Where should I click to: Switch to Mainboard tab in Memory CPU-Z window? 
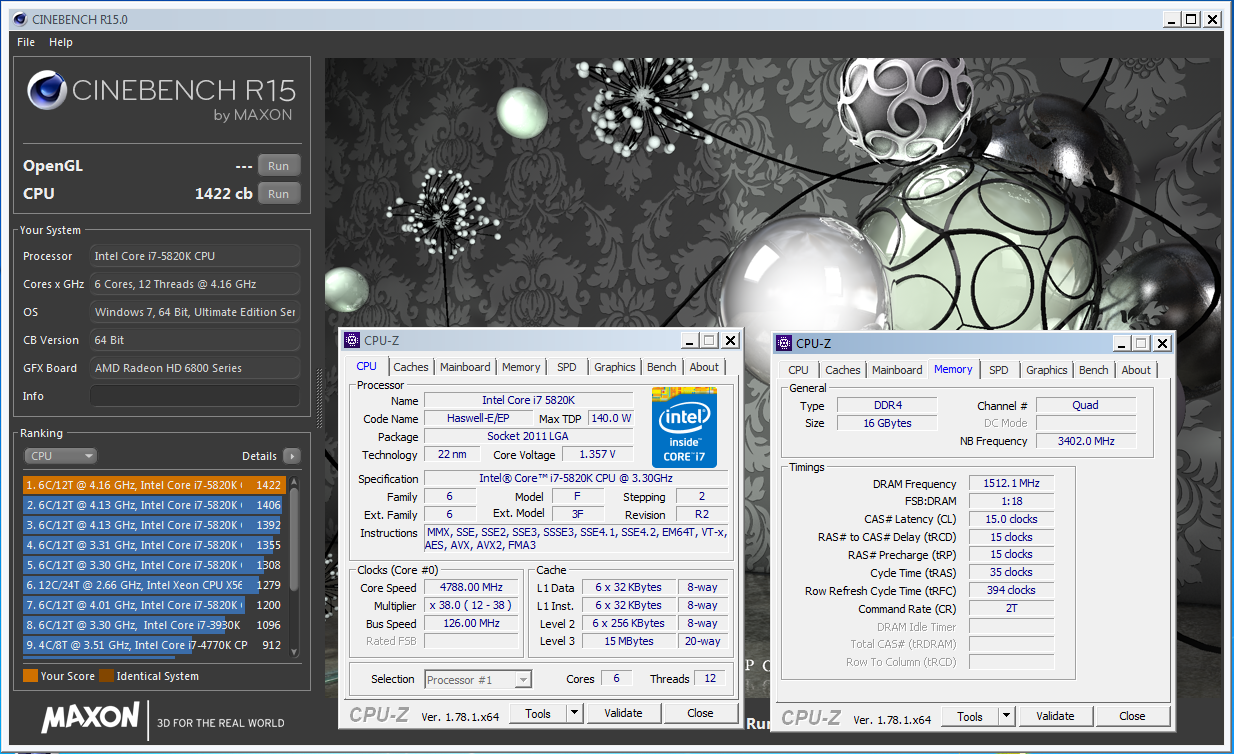pyautogui.click(x=897, y=370)
